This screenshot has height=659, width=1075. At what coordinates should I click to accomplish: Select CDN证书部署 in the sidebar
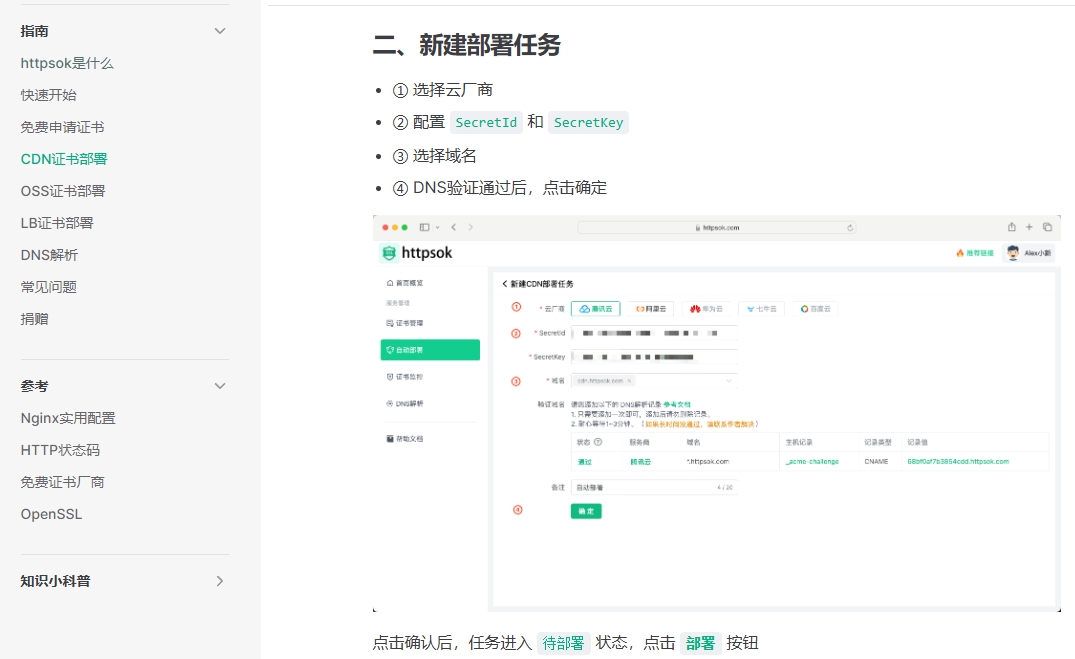(64, 159)
